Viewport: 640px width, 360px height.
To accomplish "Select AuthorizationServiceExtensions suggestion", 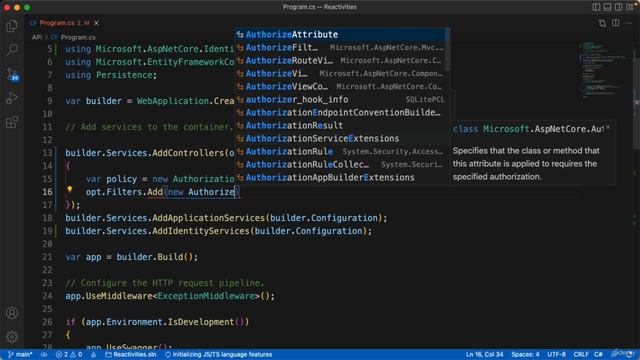I will [x=342, y=139].
